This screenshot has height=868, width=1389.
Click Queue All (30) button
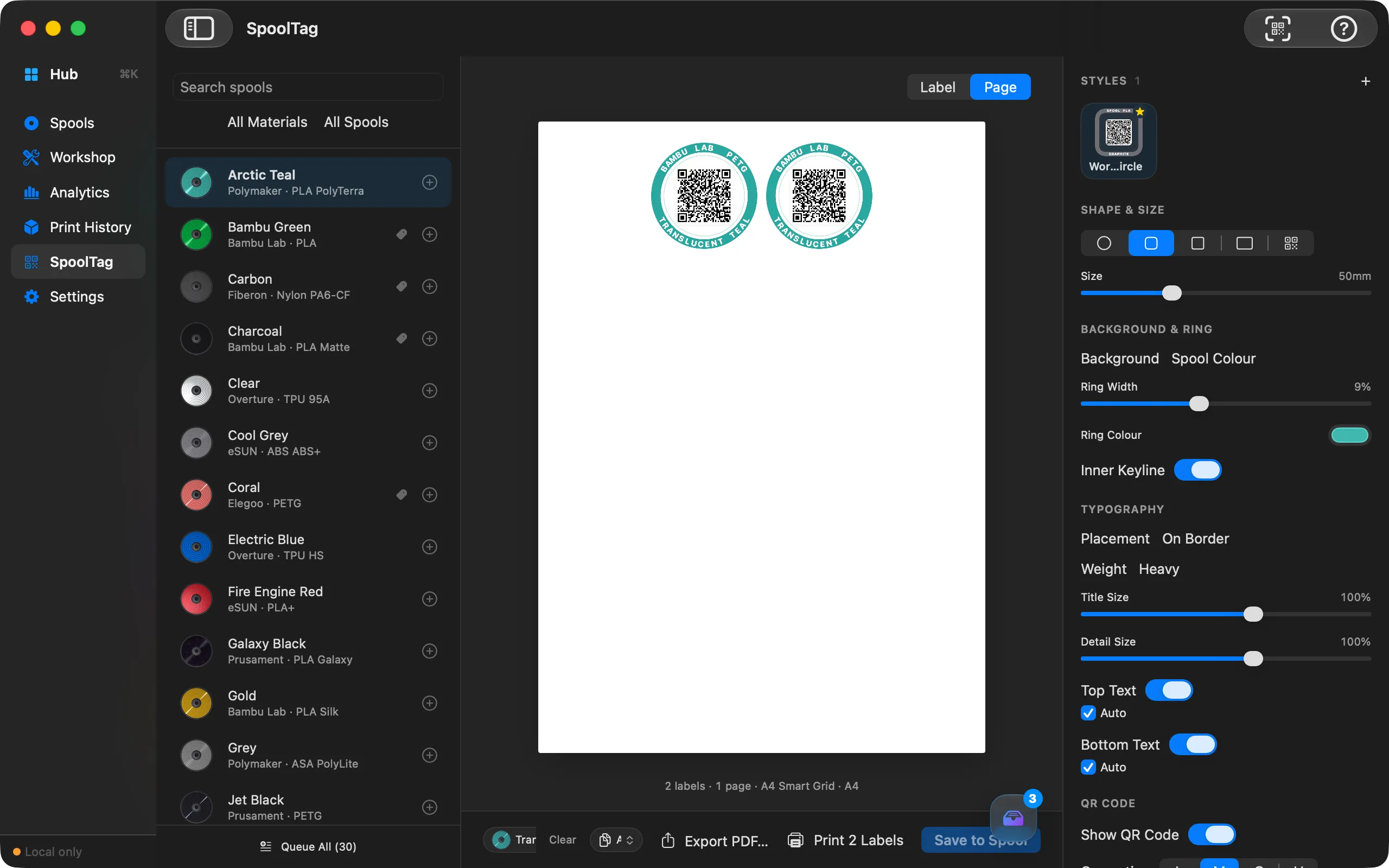tap(308, 847)
